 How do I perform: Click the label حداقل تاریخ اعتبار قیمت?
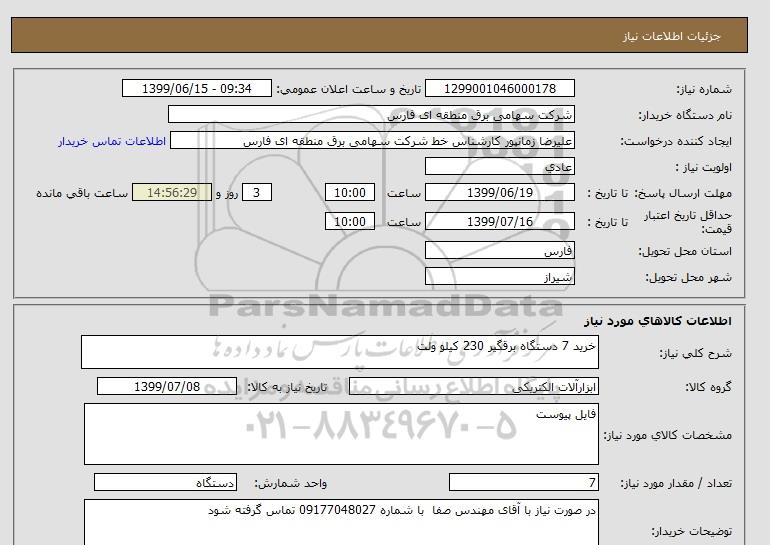pos(688,222)
